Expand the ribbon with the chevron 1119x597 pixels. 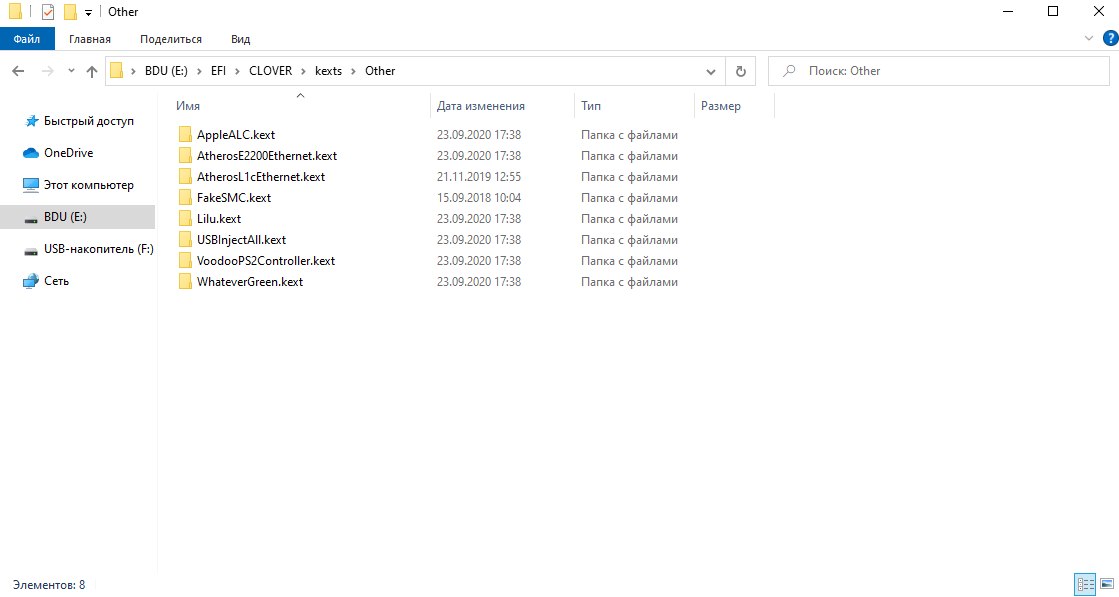(x=1089, y=39)
